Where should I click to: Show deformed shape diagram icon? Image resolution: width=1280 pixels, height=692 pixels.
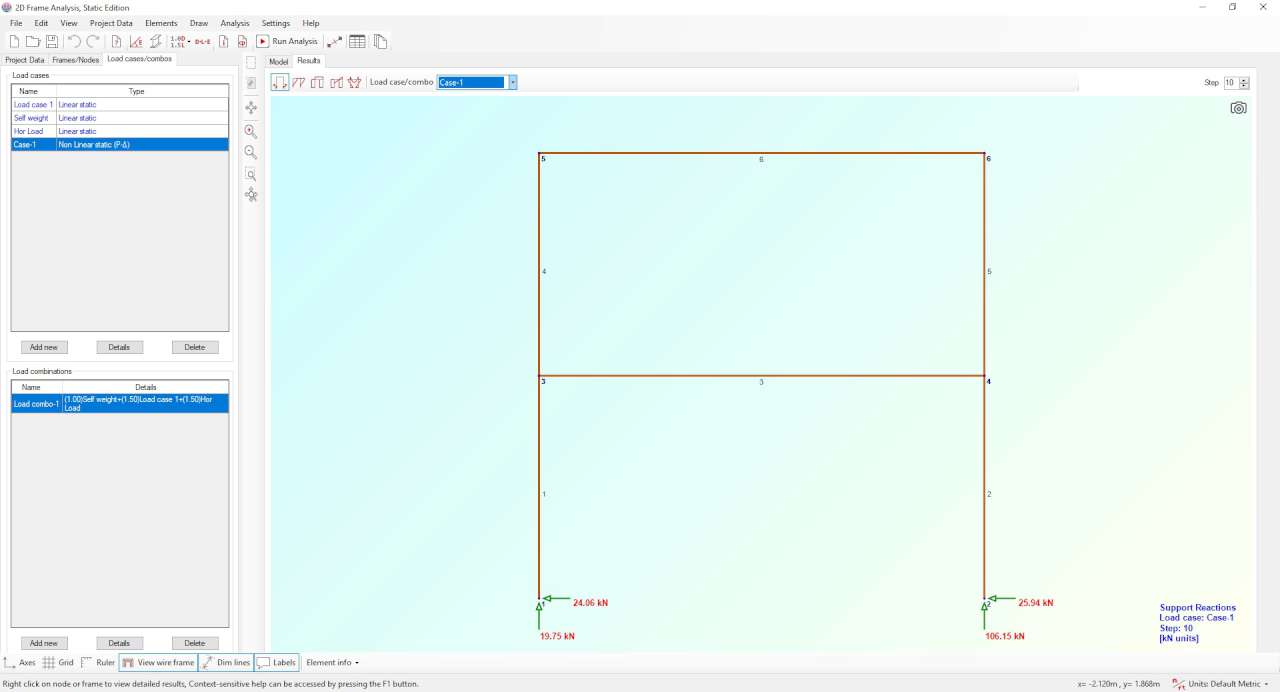click(354, 82)
